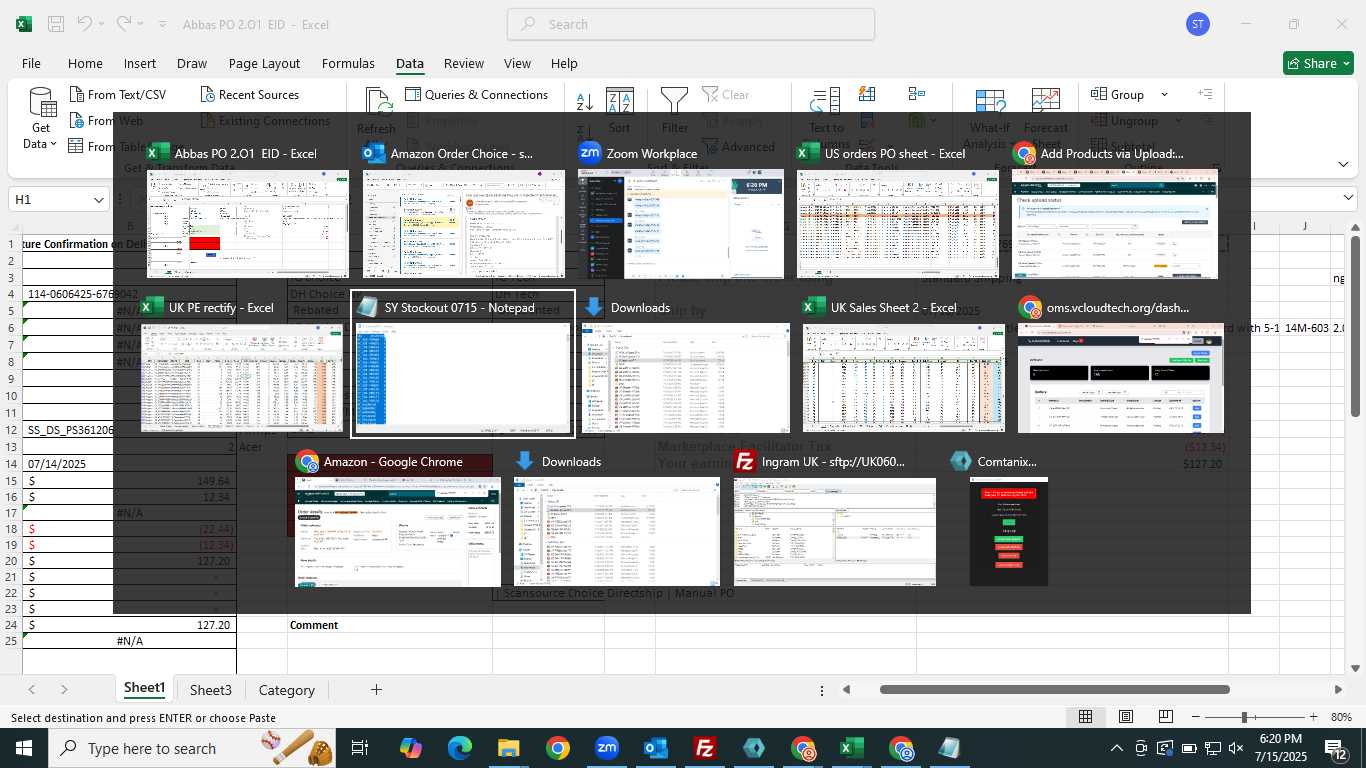
Task: Add a new sheet
Action: (x=376, y=690)
